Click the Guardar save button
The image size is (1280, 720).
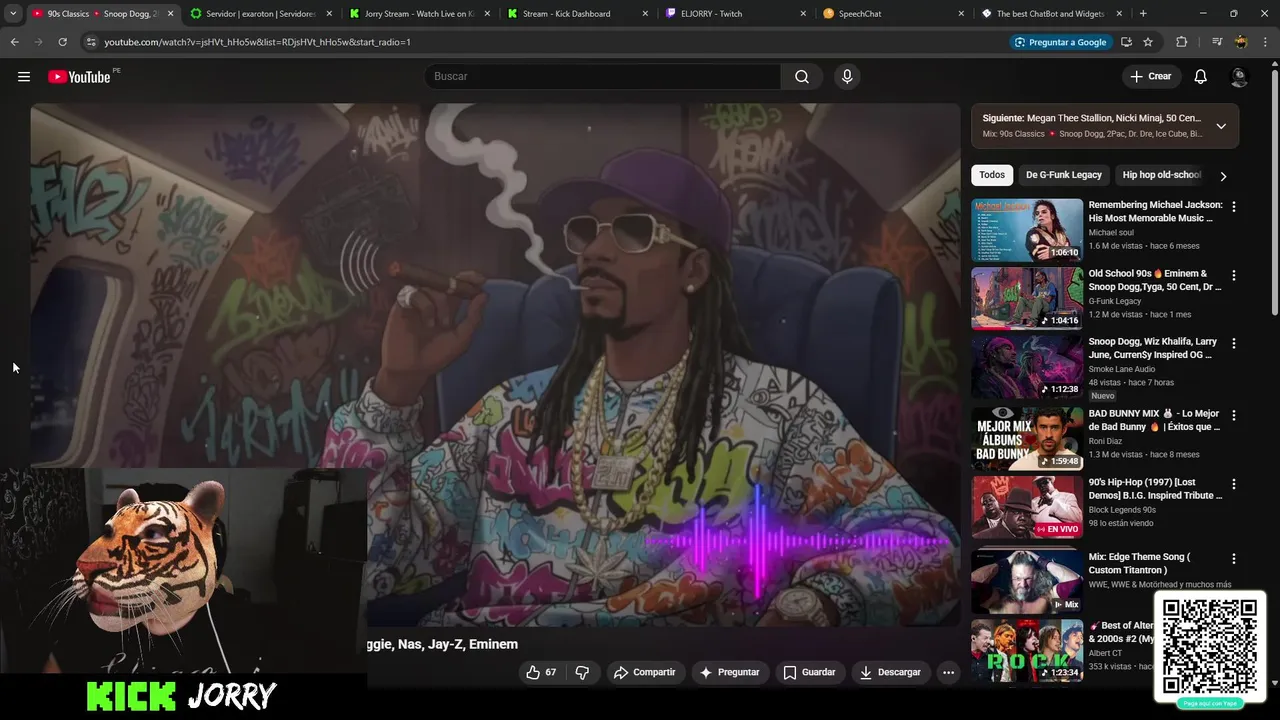(x=808, y=672)
